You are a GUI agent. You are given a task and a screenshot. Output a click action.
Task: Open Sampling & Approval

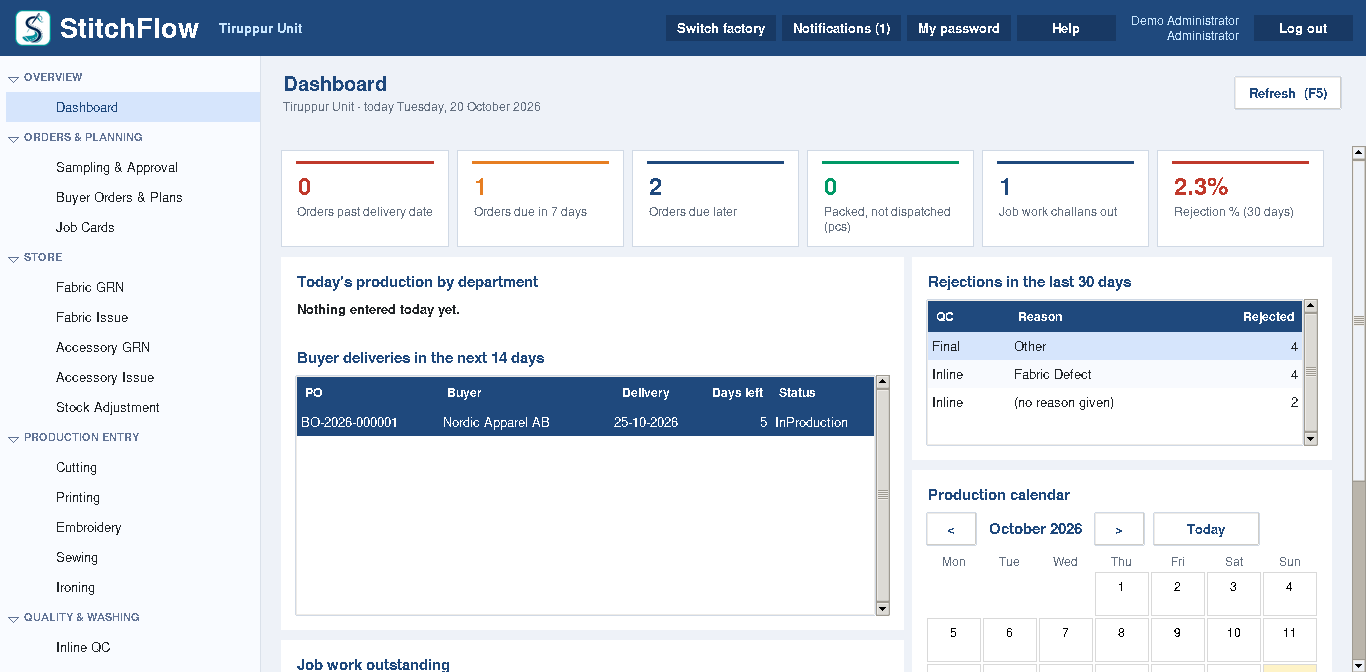[x=133, y=167]
